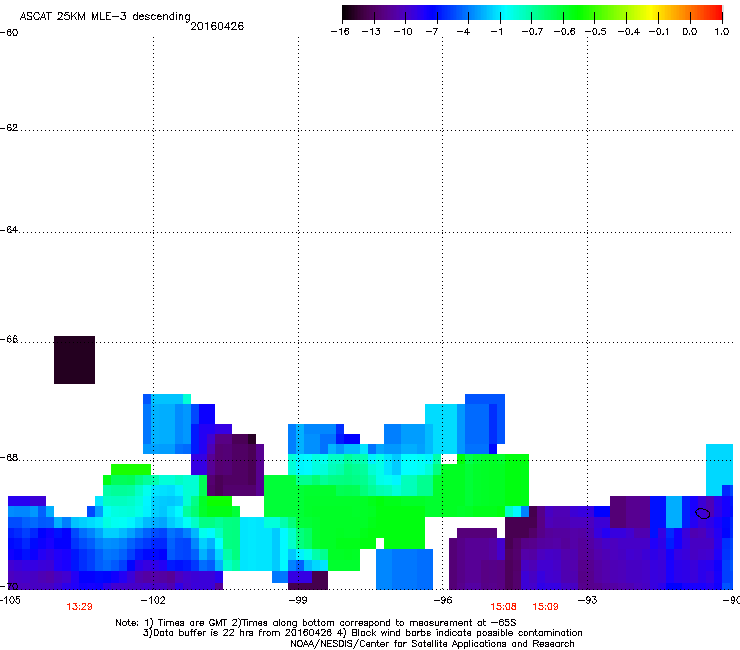Click the -0.5 colorbar label
This screenshot has height=650, width=740.
tap(596, 32)
